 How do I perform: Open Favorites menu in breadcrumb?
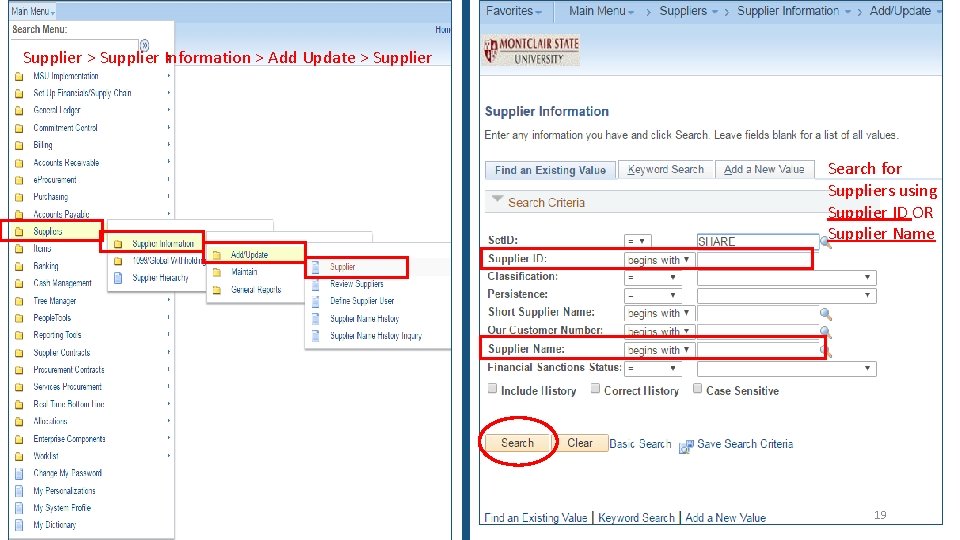coord(514,11)
